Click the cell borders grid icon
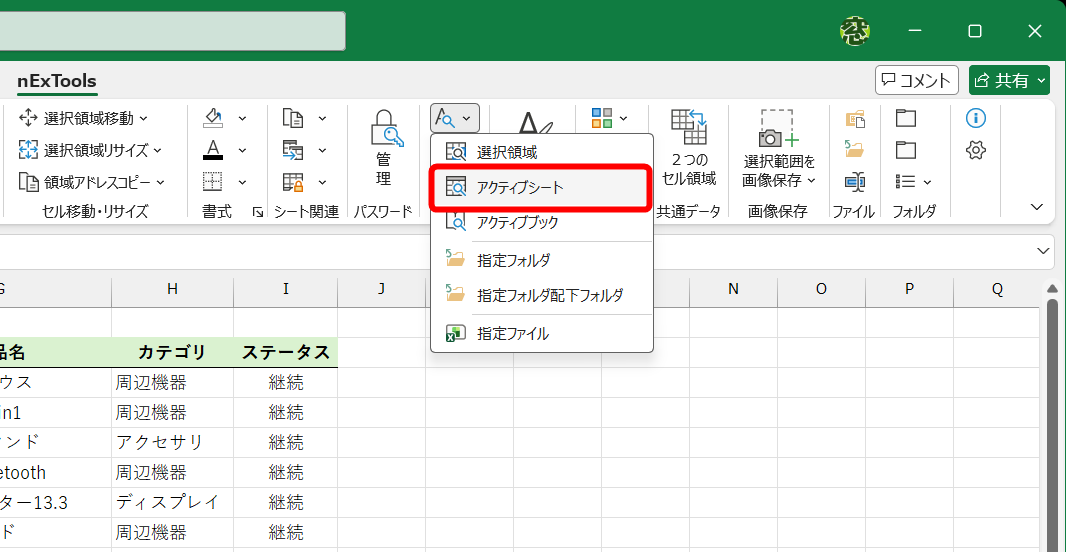 pyautogui.click(x=213, y=182)
